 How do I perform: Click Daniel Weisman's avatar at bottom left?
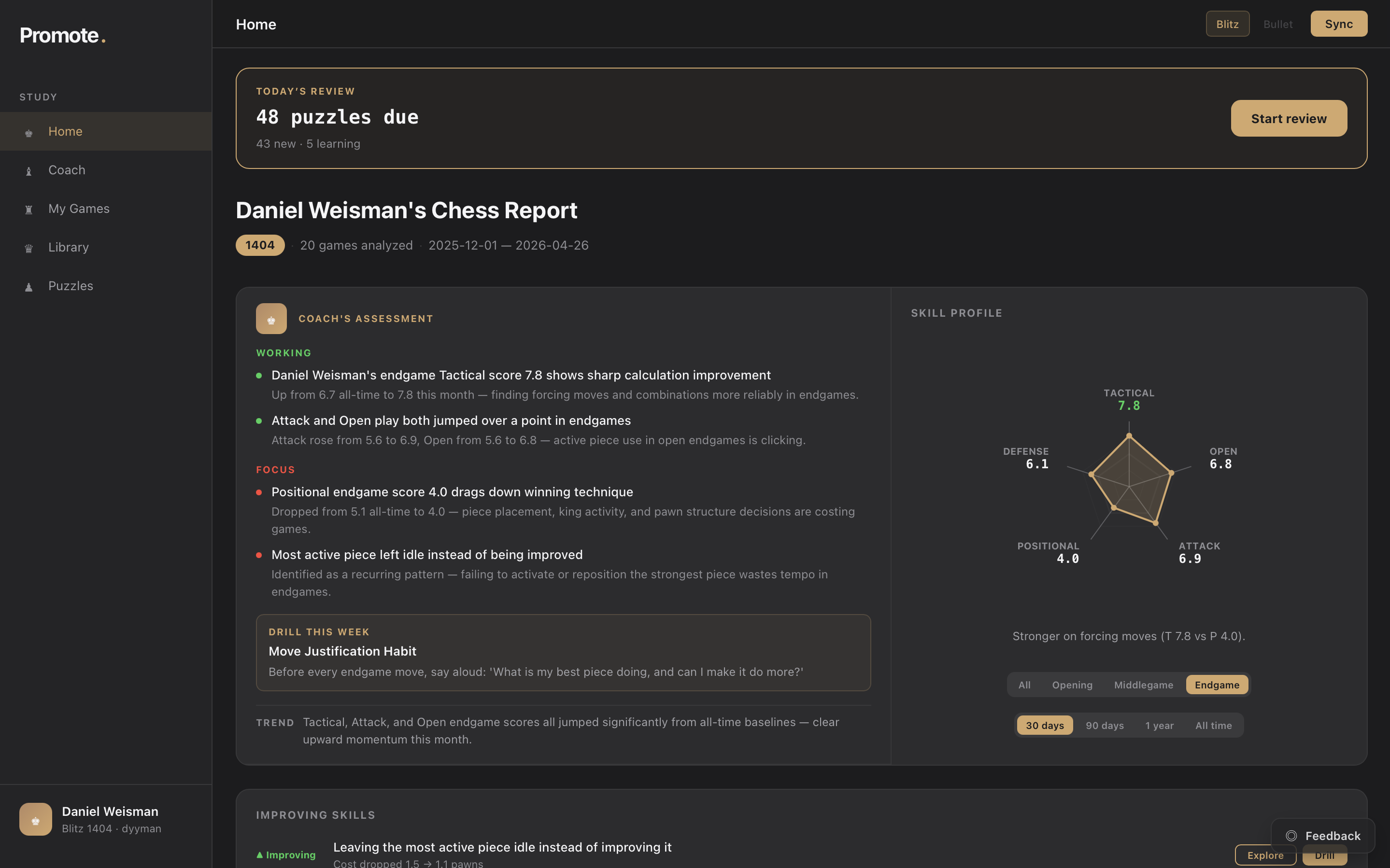coord(35,819)
